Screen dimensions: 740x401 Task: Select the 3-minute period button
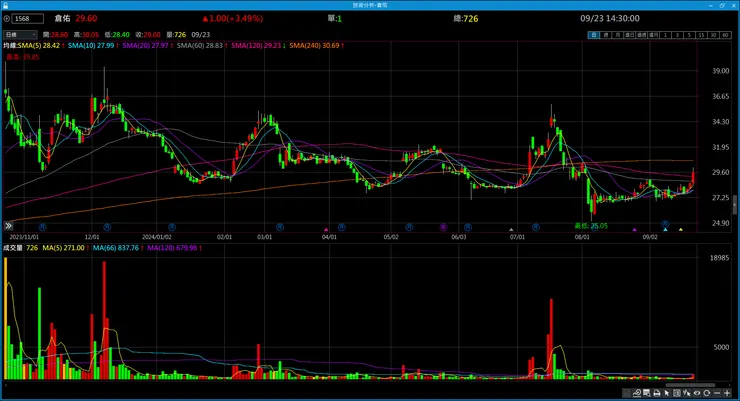click(677, 35)
